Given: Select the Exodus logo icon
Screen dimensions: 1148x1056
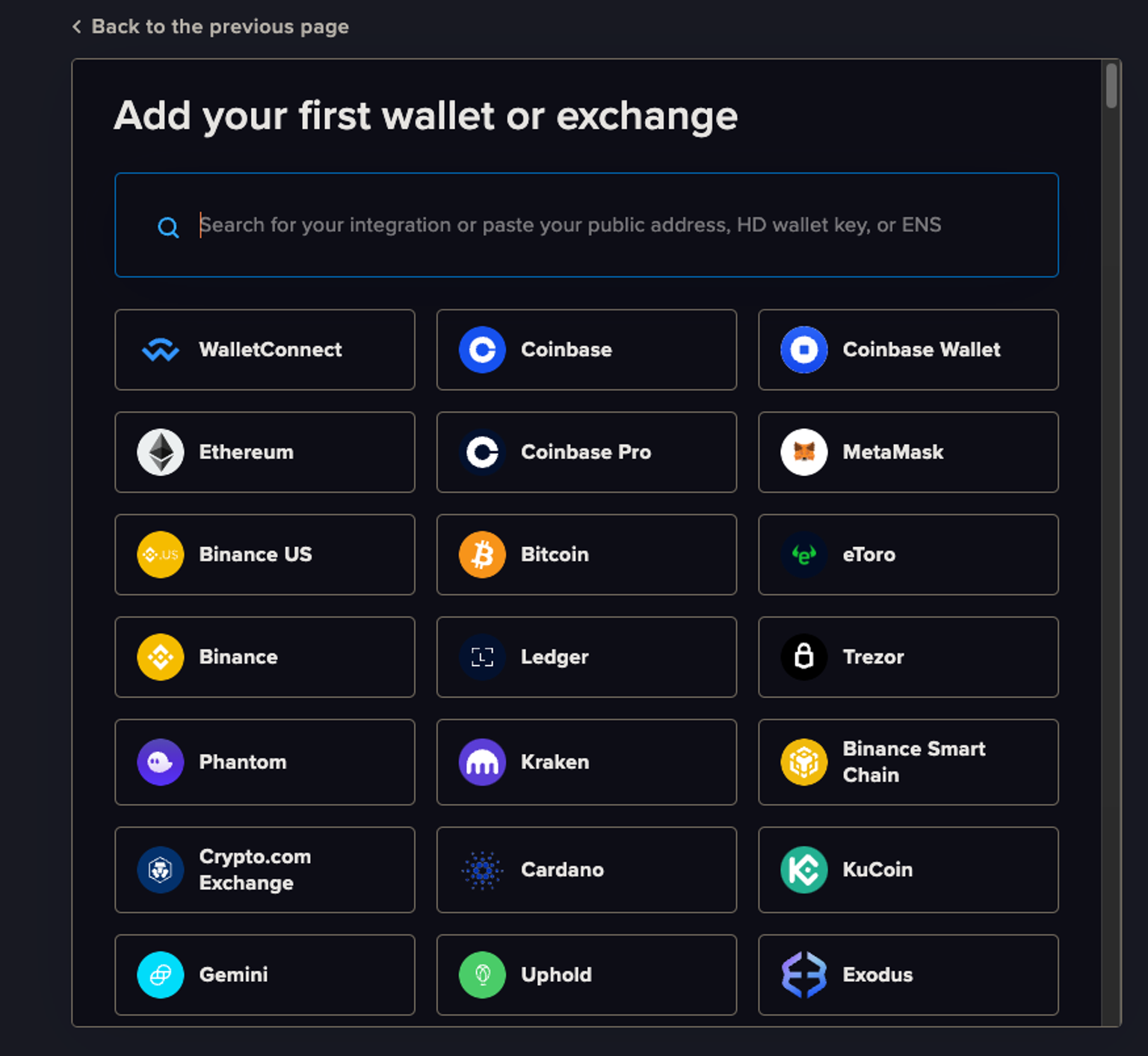Looking at the screenshot, I should [x=804, y=975].
